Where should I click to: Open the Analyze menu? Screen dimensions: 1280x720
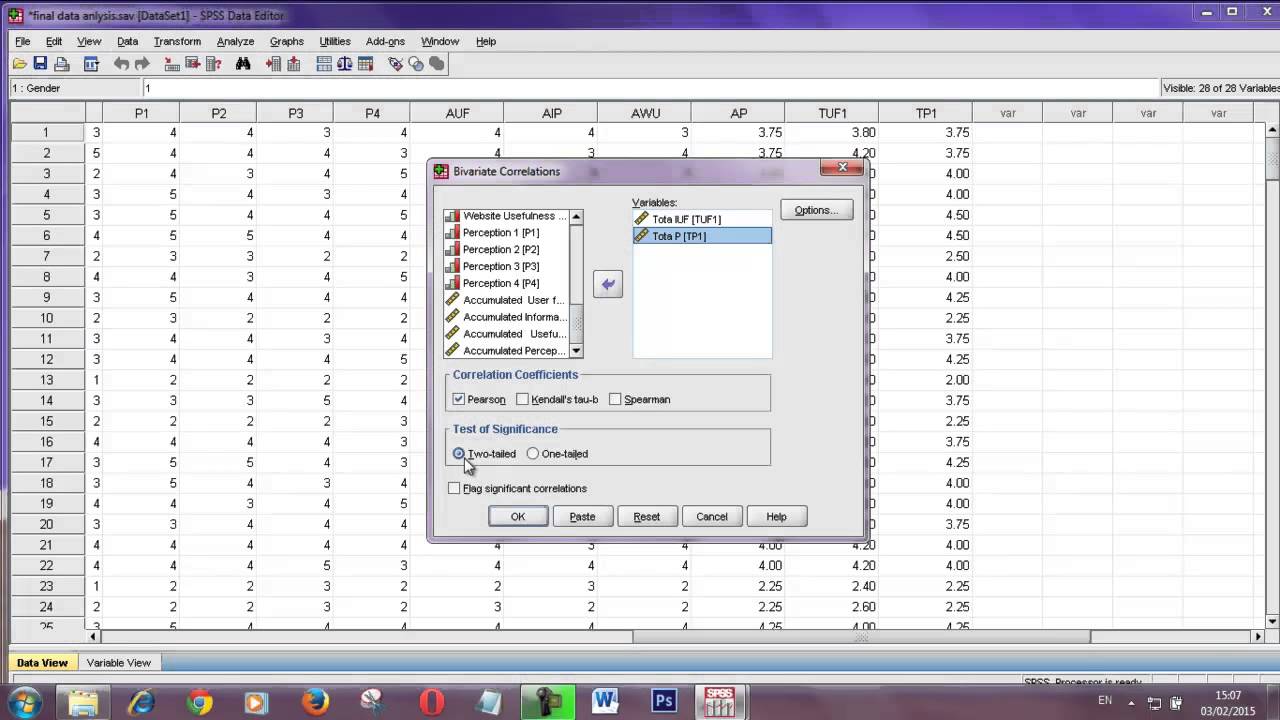(x=235, y=41)
